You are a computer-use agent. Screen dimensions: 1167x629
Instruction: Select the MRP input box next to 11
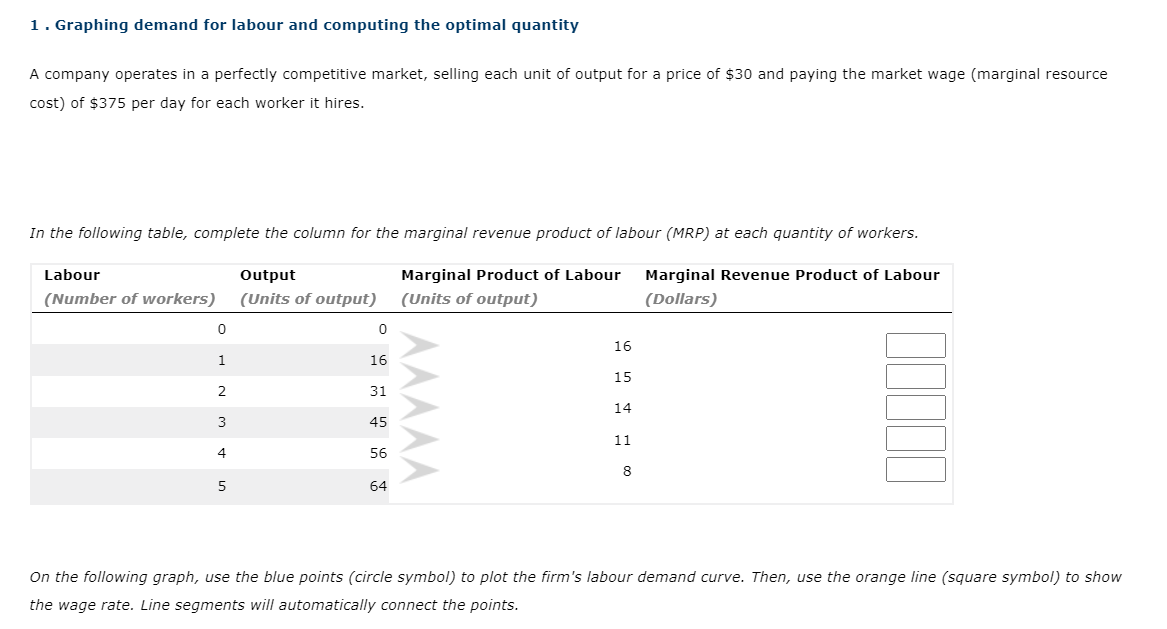tap(914, 438)
